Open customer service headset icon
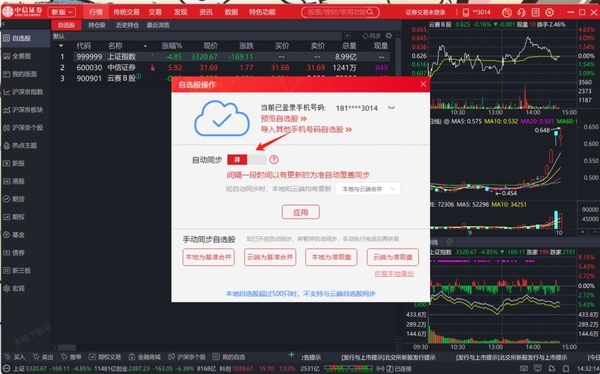 (x=521, y=13)
